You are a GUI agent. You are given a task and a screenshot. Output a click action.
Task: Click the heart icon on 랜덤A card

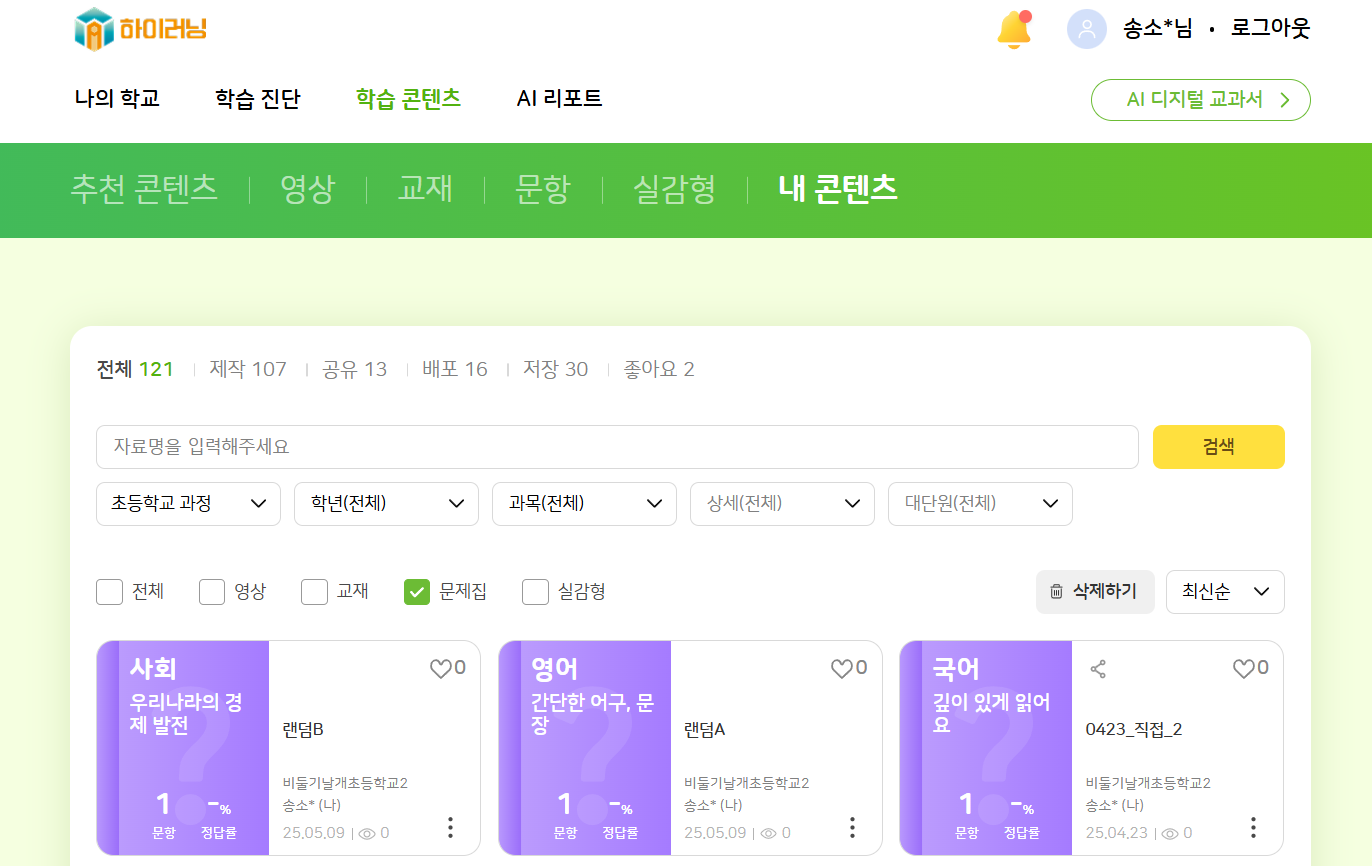[842, 669]
